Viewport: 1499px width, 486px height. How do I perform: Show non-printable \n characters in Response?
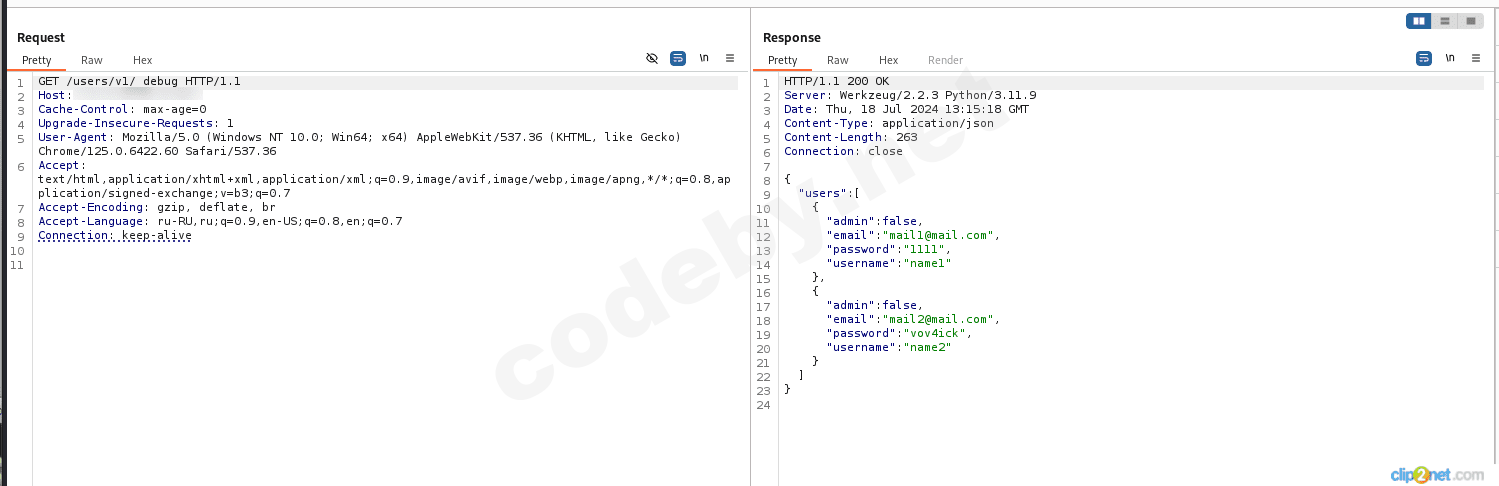point(1450,59)
